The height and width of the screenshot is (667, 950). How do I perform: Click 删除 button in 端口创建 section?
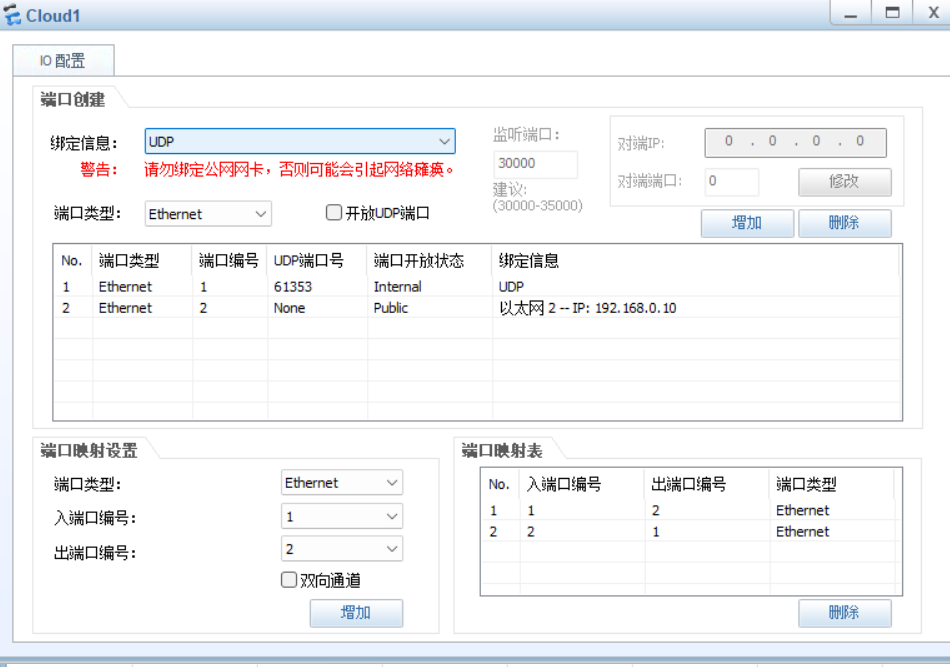(x=844, y=223)
